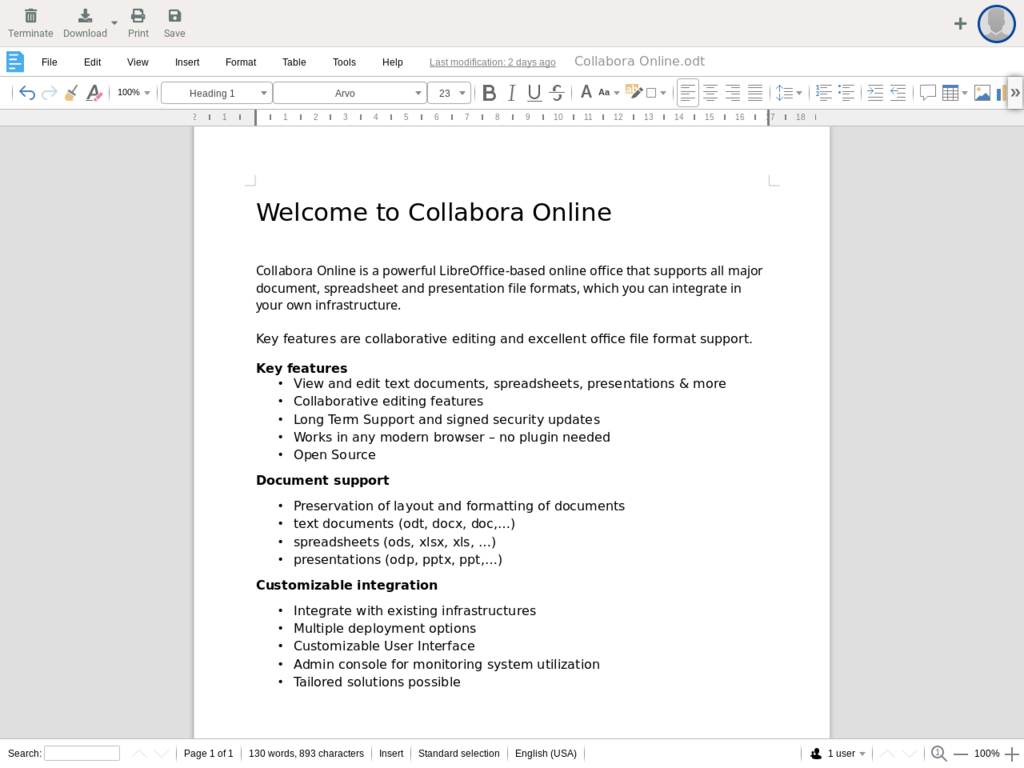Open the Insert menu

click(187, 61)
